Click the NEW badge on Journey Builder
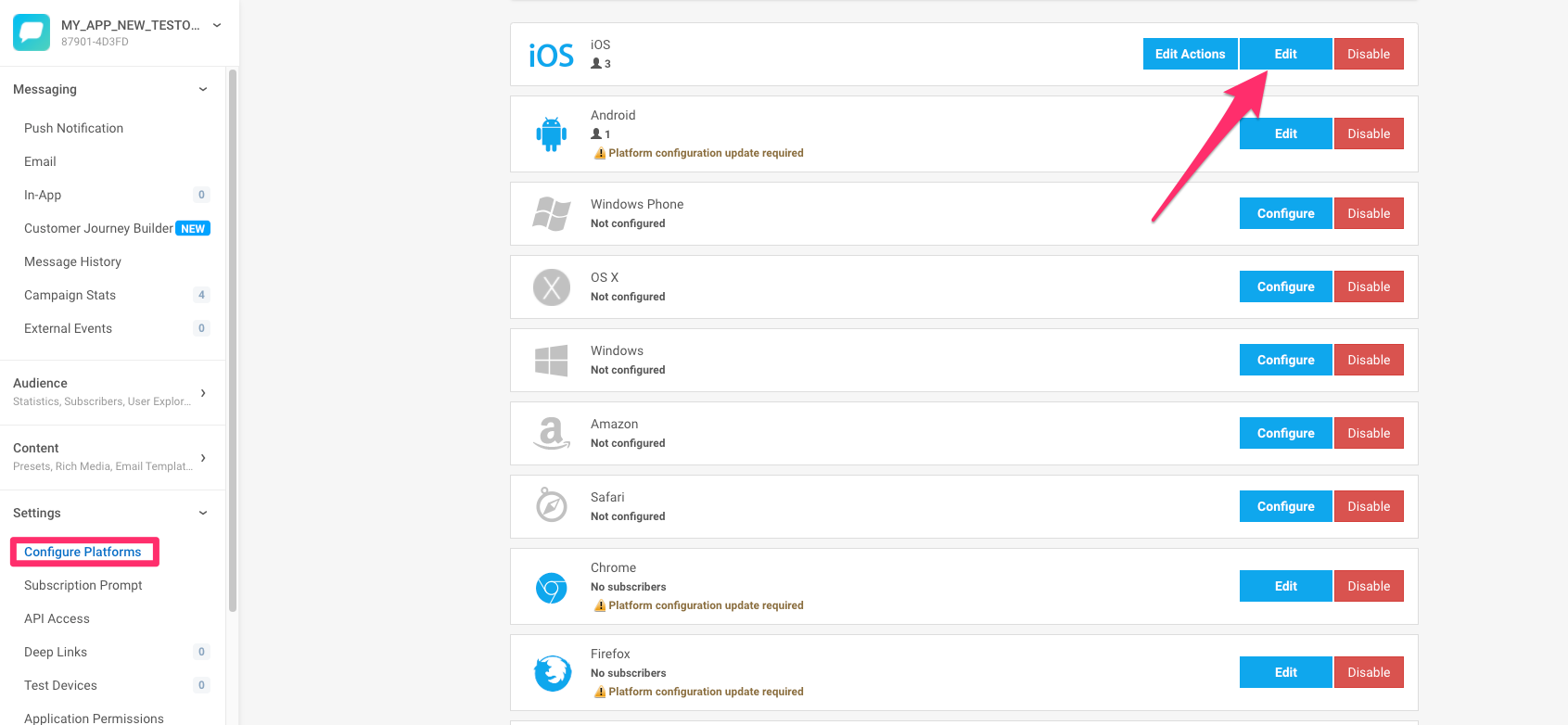 point(193,229)
